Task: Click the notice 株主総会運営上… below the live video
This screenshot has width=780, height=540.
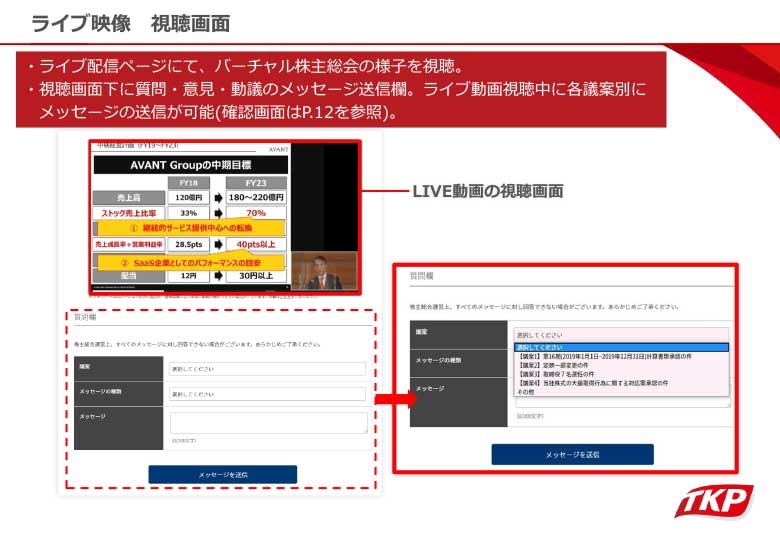Action: pyautogui.click(x=197, y=344)
